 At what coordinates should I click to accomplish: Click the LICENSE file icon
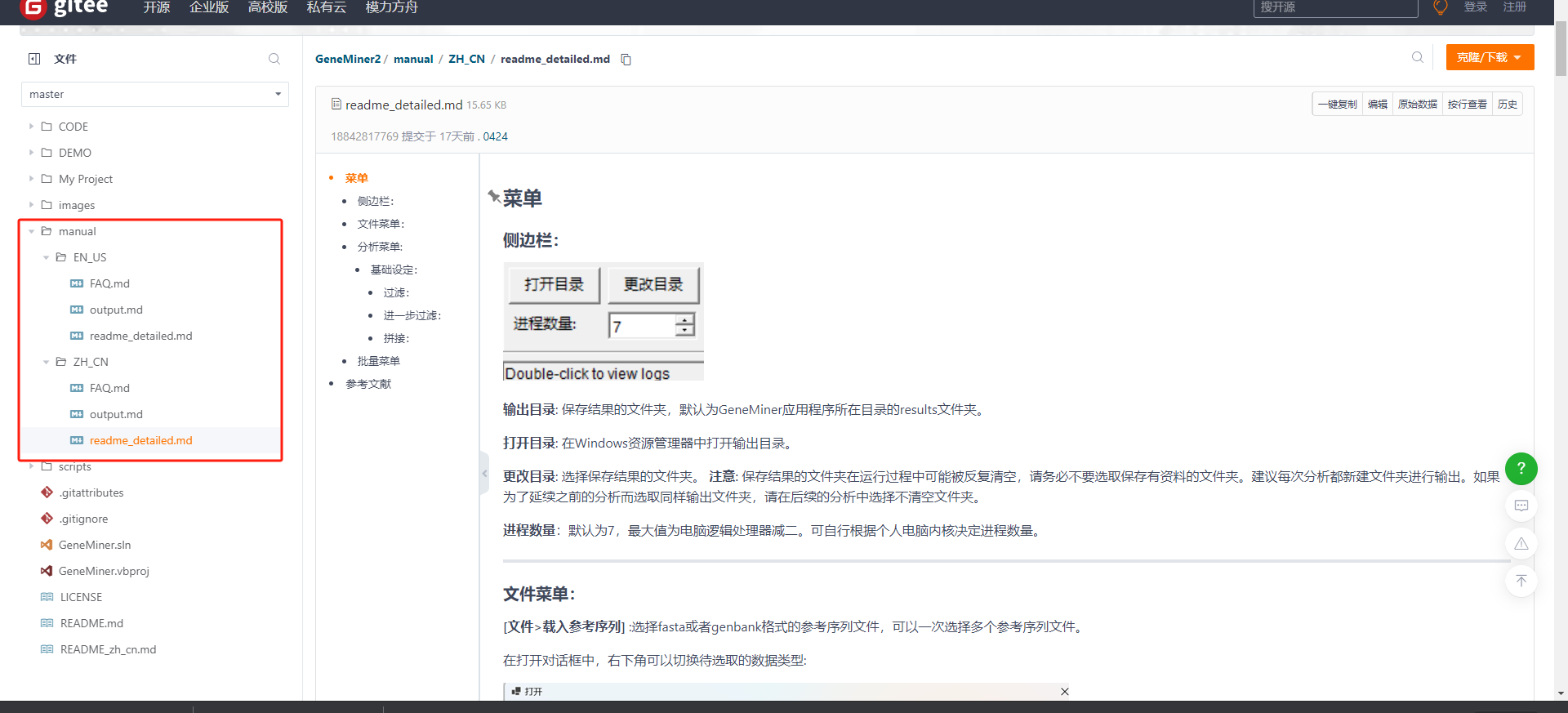[x=47, y=597]
